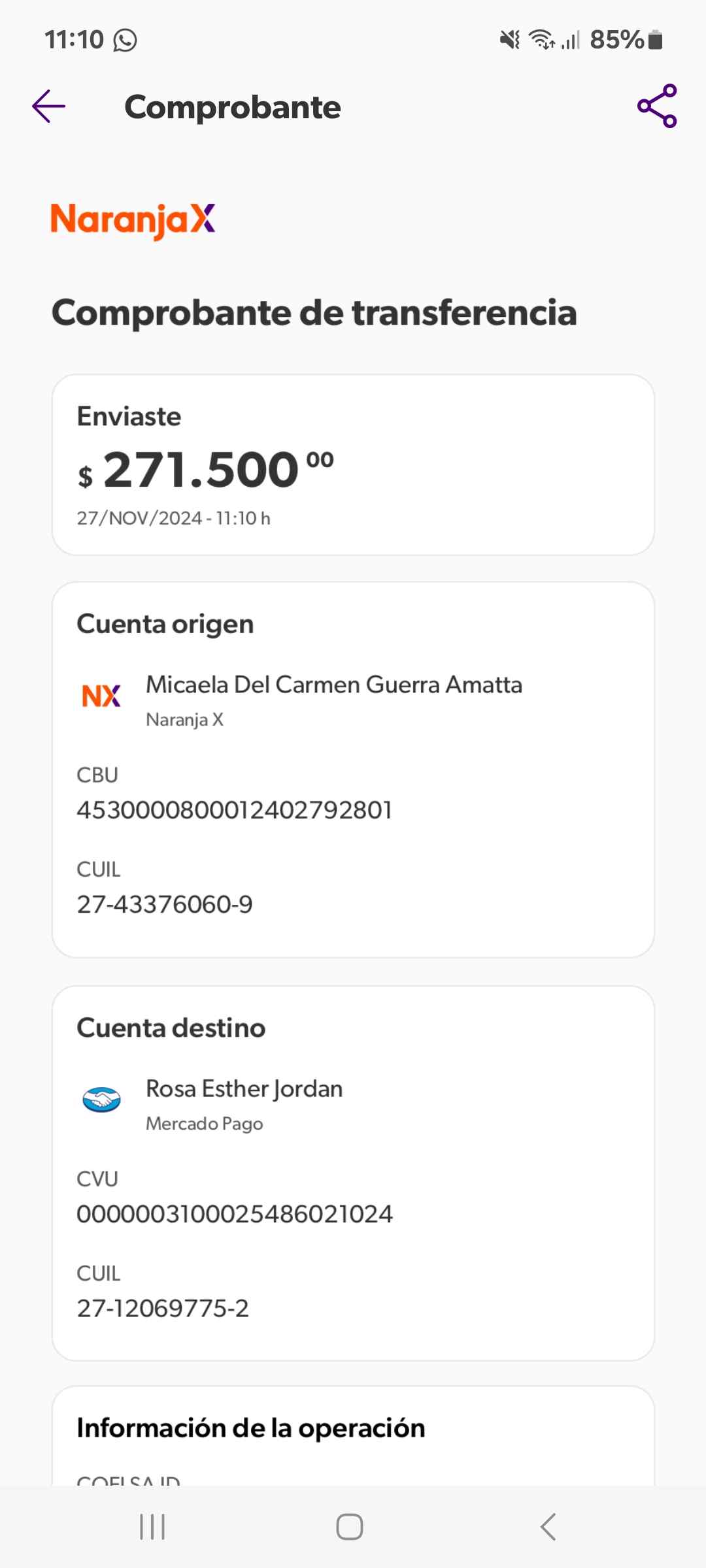Image resolution: width=706 pixels, height=1568 pixels.
Task: Tap the destination CVU number
Action: click(235, 1214)
